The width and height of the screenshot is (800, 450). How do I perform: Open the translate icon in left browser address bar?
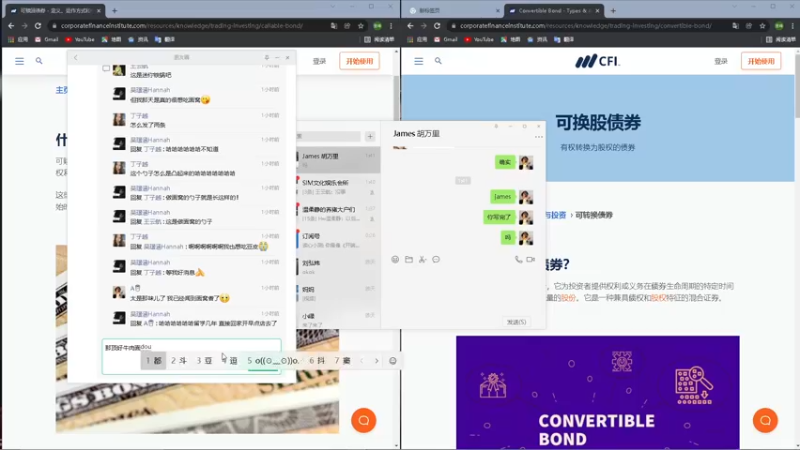coord(334,26)
